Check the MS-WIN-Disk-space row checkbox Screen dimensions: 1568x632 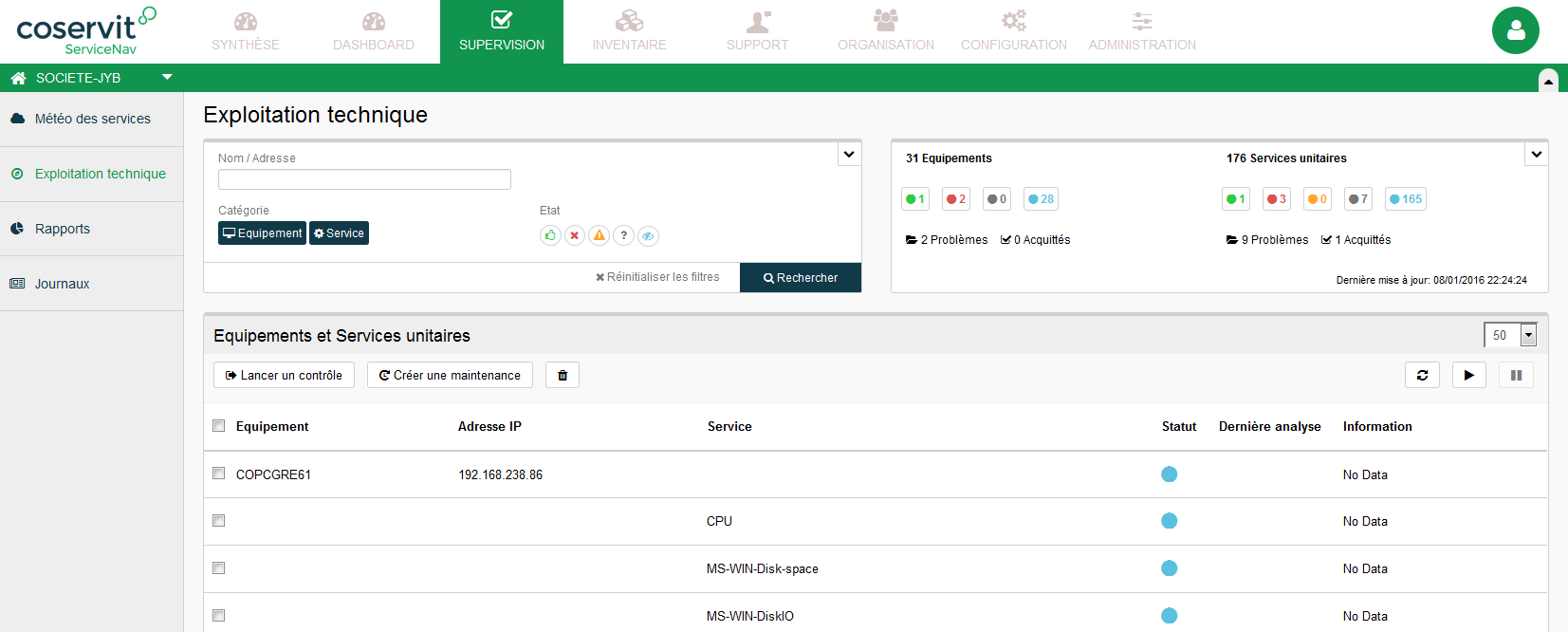pos(219,568)
